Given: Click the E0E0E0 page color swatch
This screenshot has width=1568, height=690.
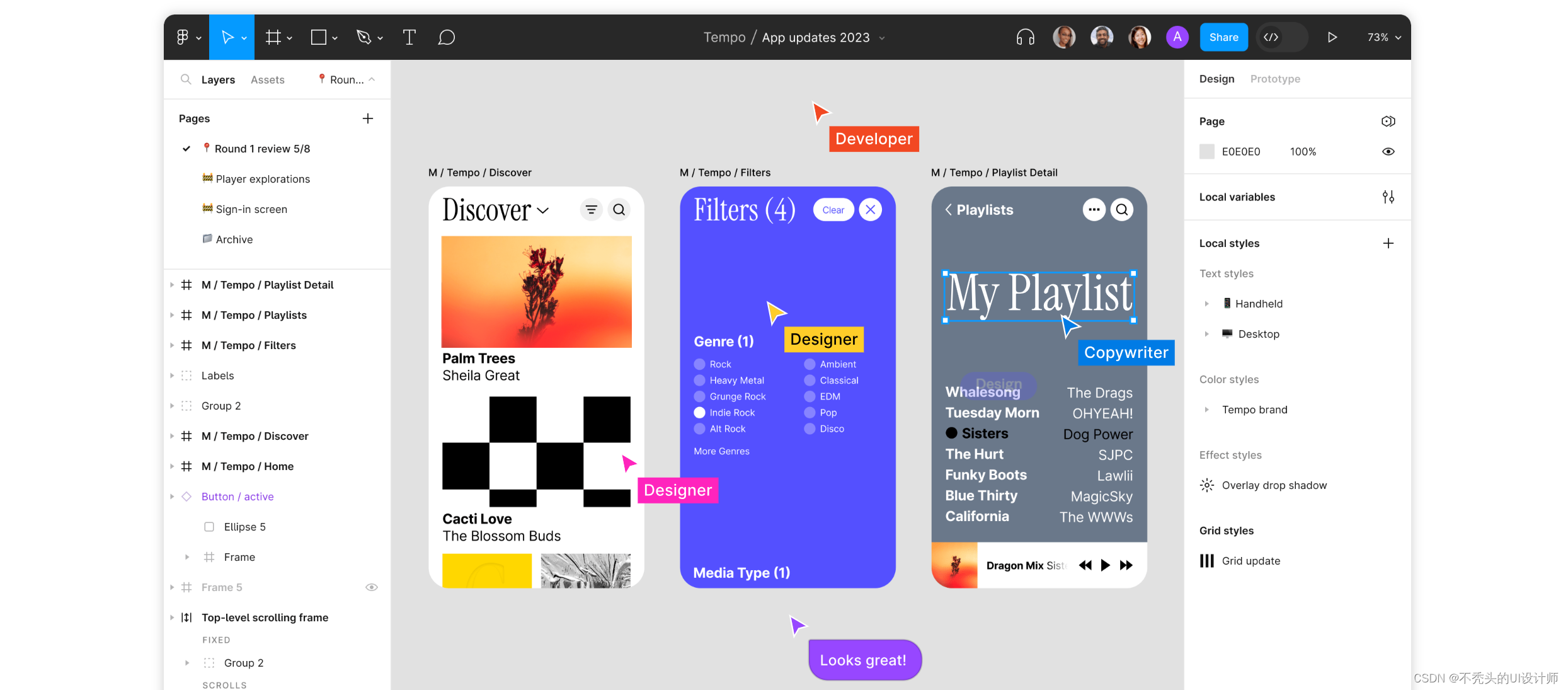Looking at the screenshot, I should click(1207, 152).
